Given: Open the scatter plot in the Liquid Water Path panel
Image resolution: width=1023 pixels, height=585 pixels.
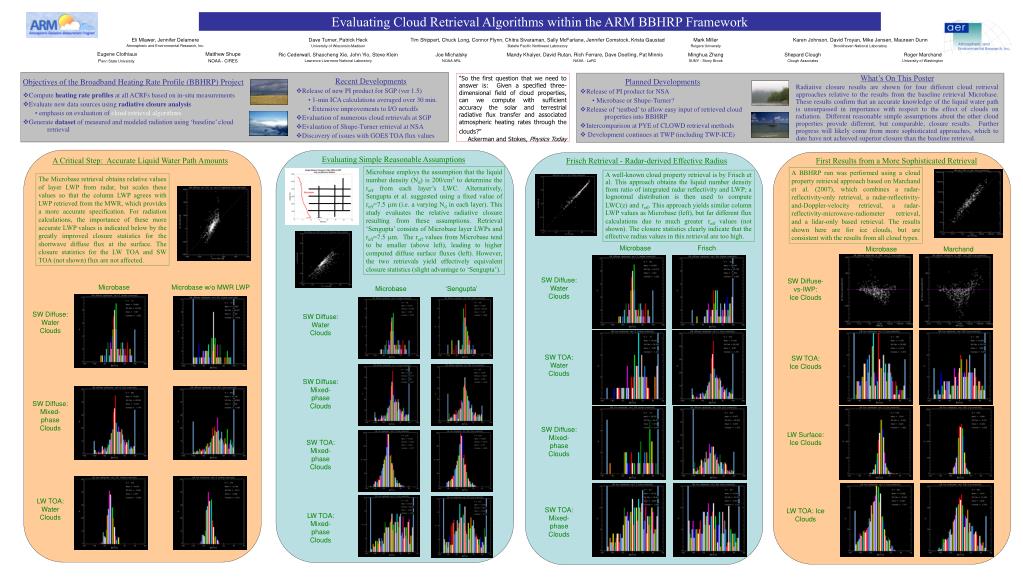Looking at the screenshot, I should pos(214,224).
